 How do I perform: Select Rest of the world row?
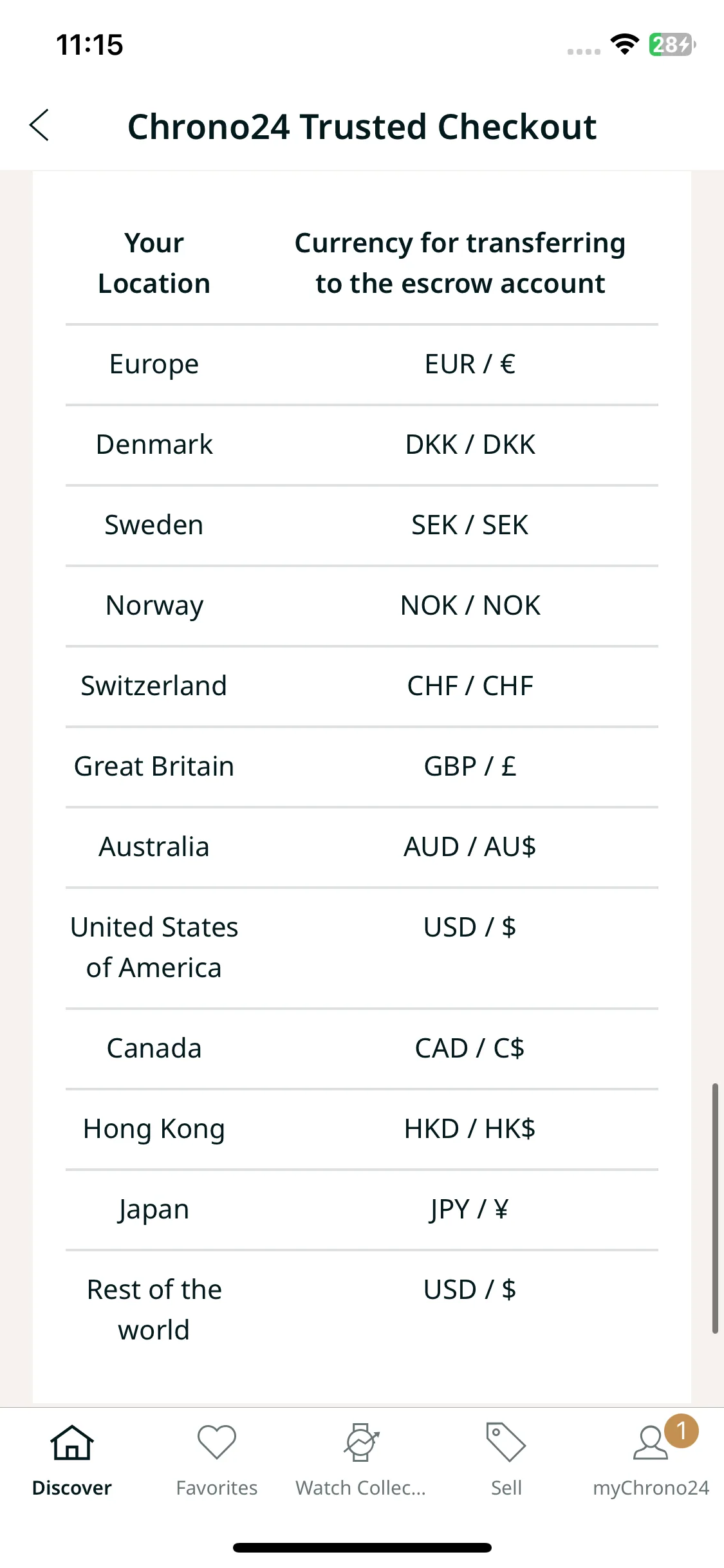(x=362, y=1310)
